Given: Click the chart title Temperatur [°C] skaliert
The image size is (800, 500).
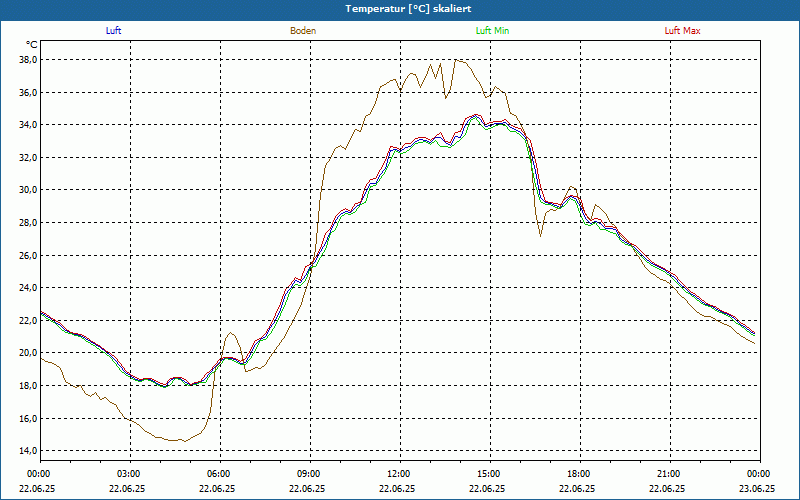Looking at the screenshot, I should pos(408,9).
